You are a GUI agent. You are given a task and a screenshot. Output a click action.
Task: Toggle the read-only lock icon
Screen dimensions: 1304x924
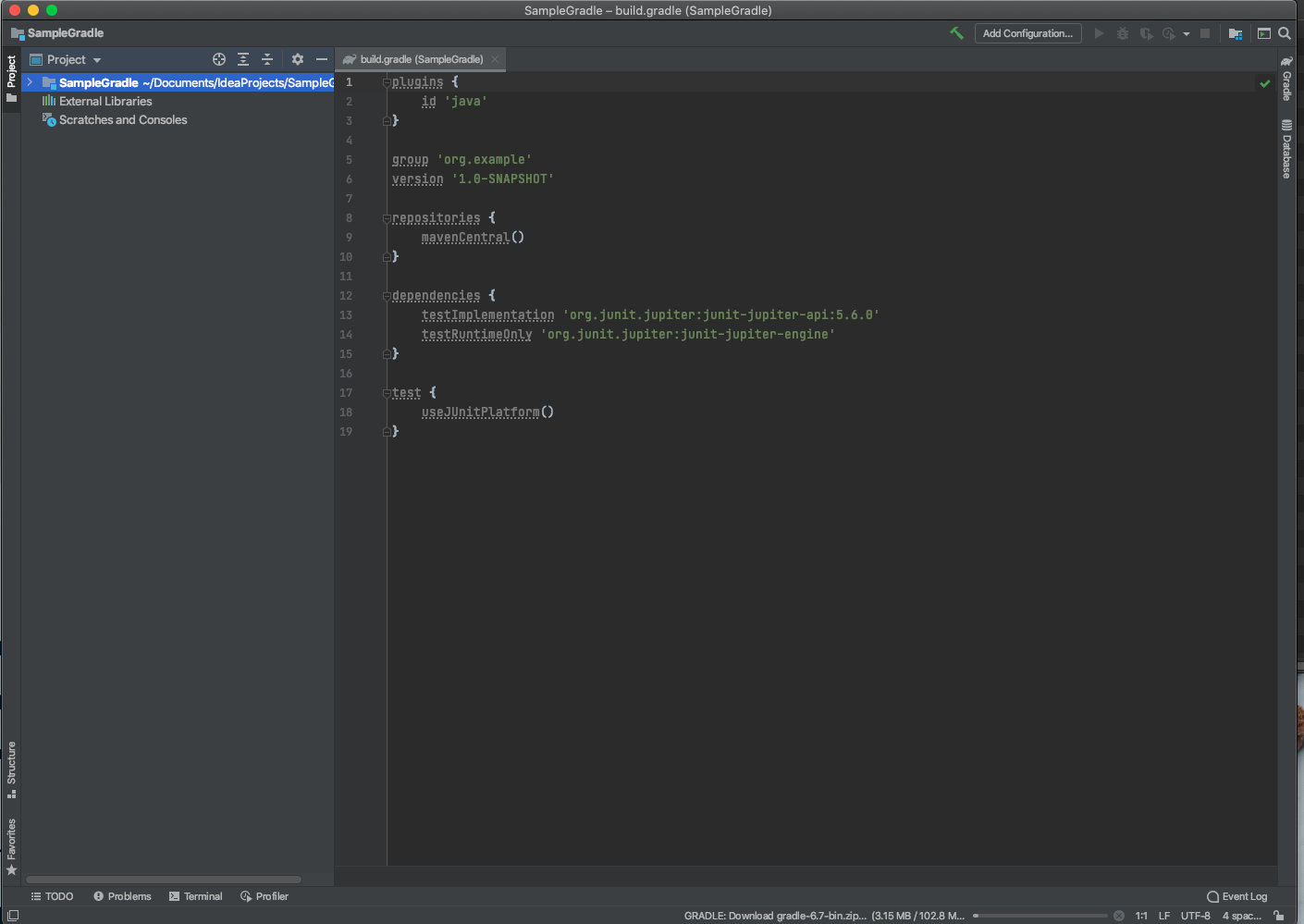(x=1278, y=916)
